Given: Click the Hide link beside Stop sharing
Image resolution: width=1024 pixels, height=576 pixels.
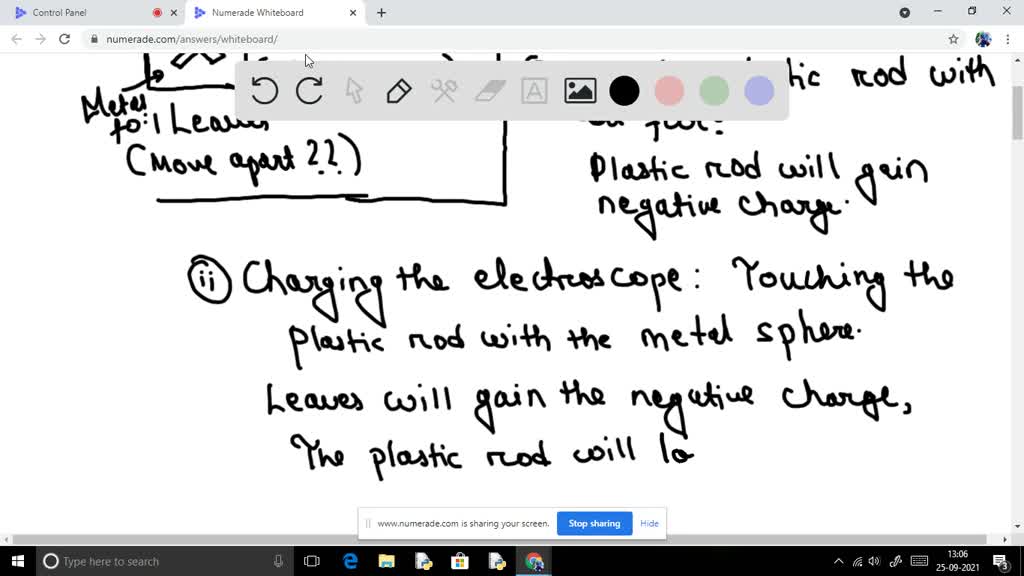Looking at the screenshot, I should tap(649, 523).
